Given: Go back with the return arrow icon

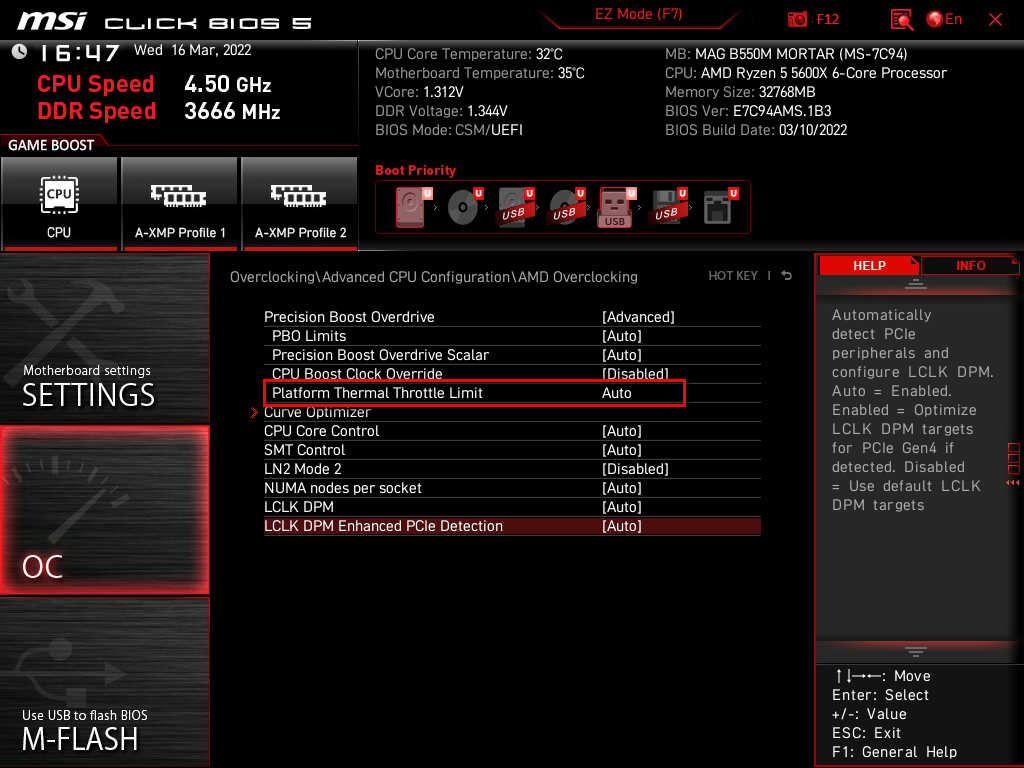Looking at the screenshot, I should coord(786,276).
